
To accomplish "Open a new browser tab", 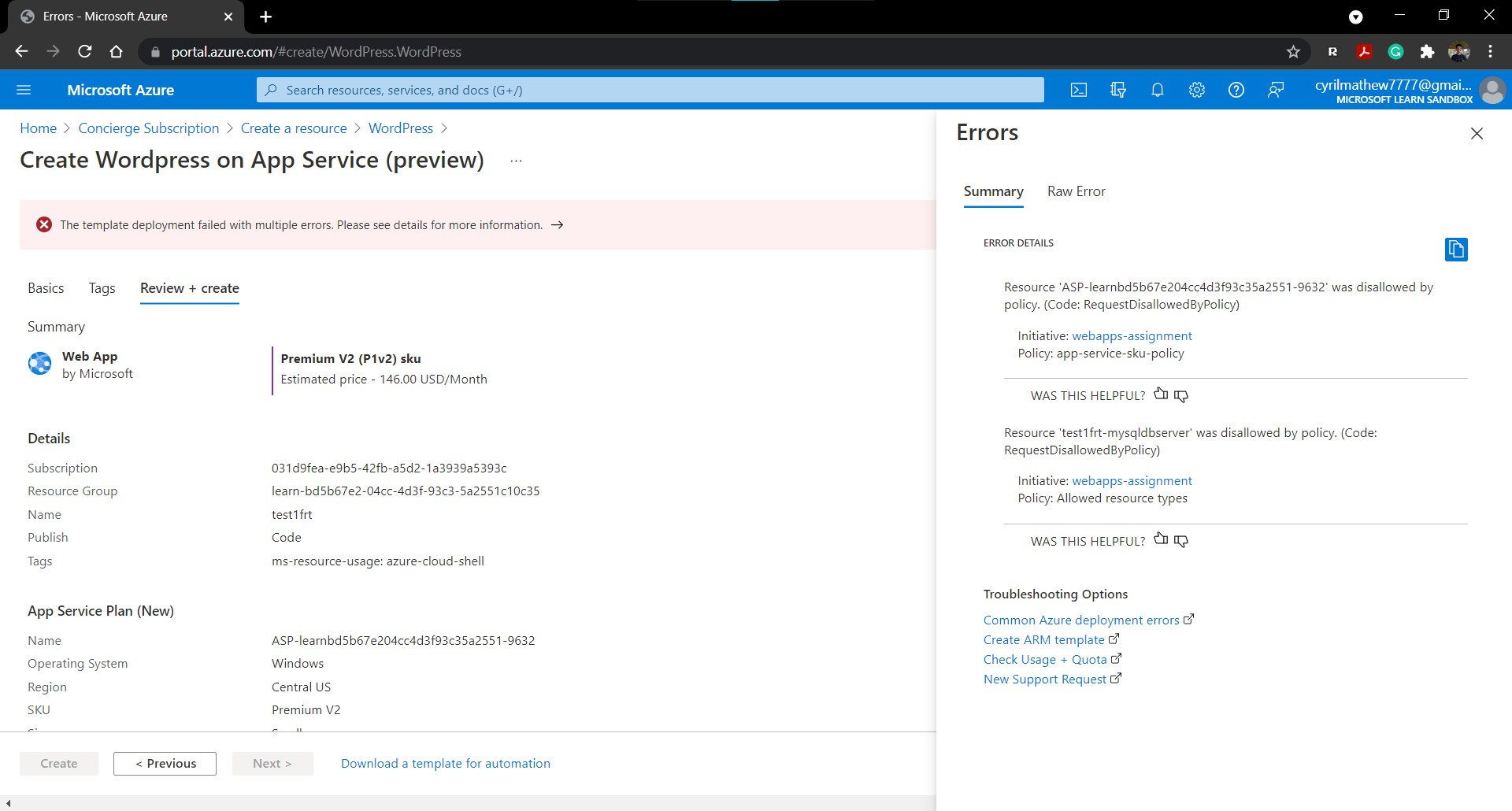I will point(266,17).
